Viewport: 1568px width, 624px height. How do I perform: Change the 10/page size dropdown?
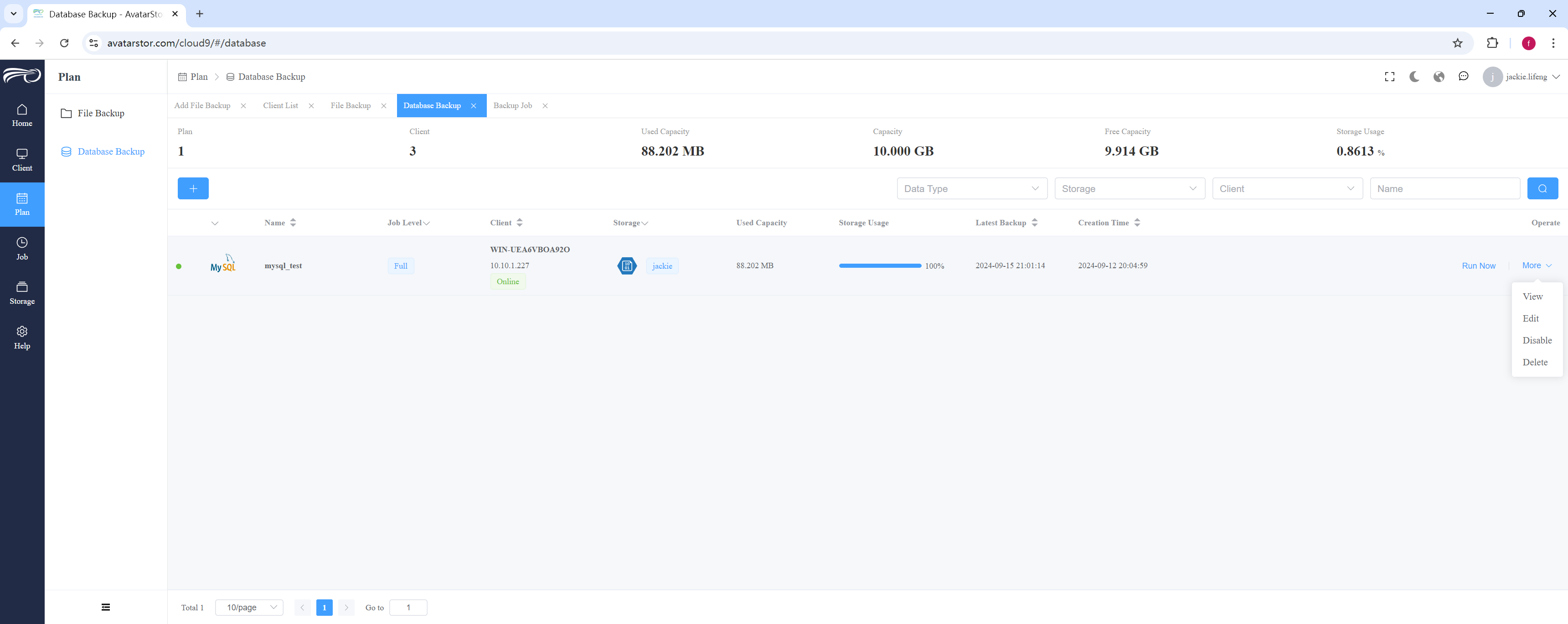pos(249,608)
